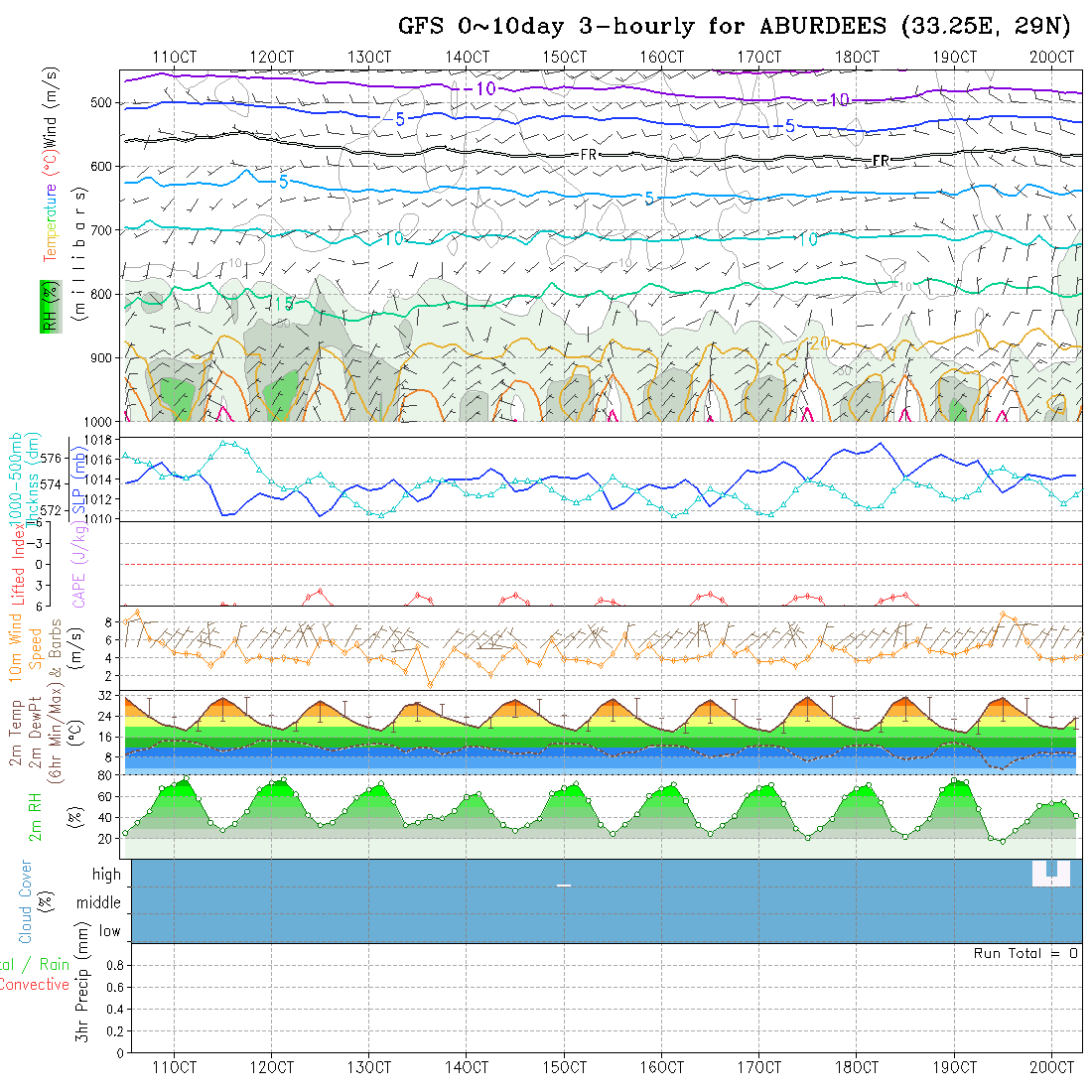Click the 500 millibar pressure tick label

[103, 102]
